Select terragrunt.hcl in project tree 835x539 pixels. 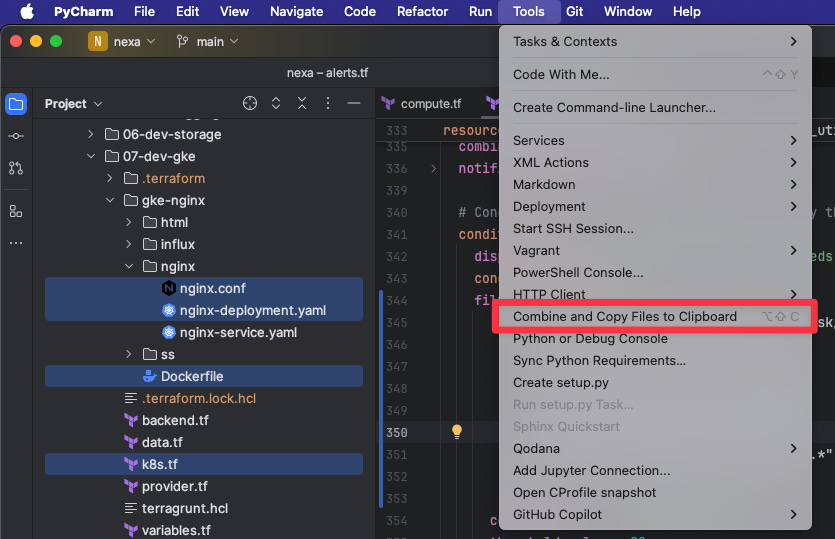[x=204, y=509]
